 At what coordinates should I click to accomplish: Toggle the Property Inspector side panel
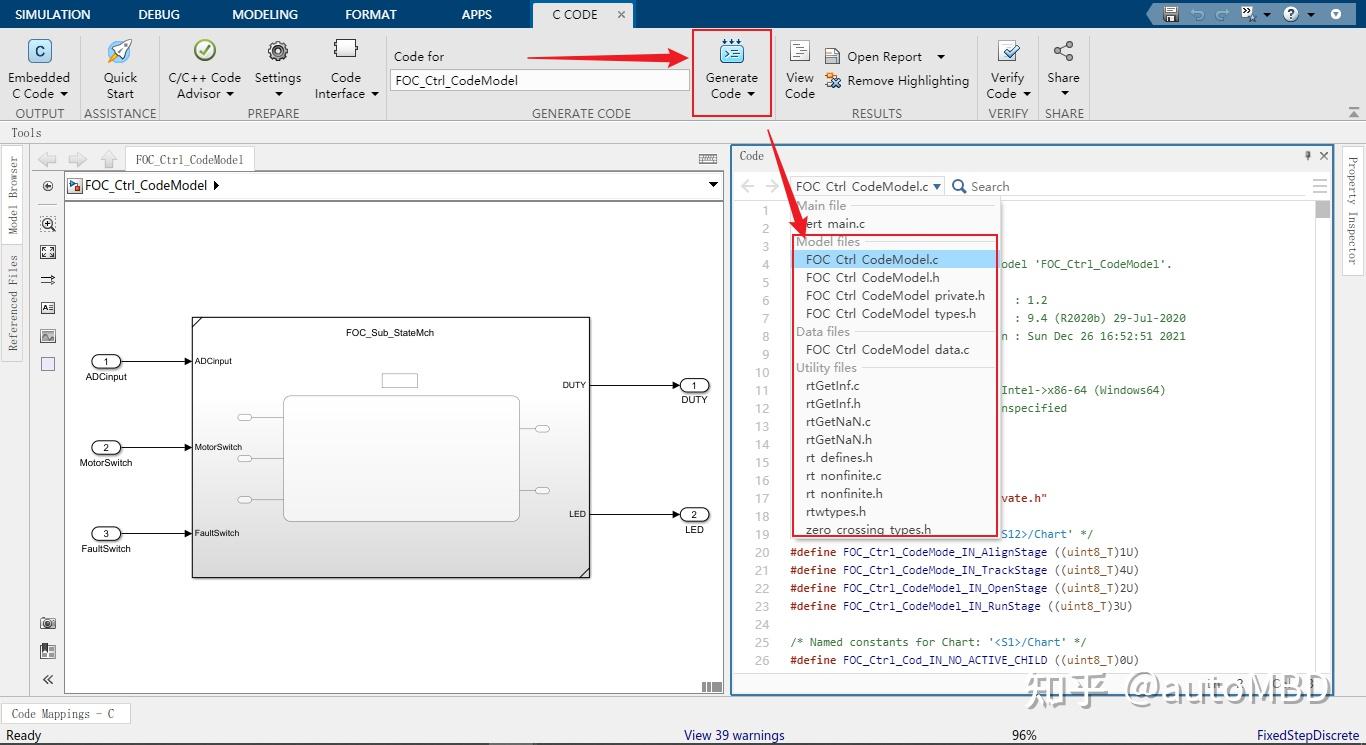(1352, 210)
